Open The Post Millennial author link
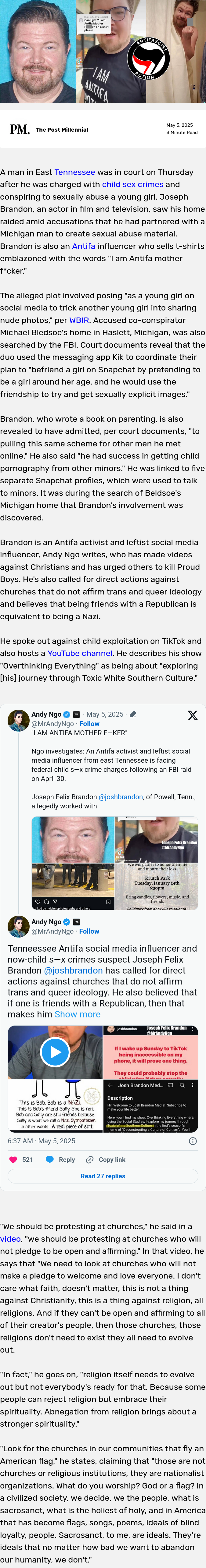This screenshot has width=206, height=1568. [x=62, y=130]
